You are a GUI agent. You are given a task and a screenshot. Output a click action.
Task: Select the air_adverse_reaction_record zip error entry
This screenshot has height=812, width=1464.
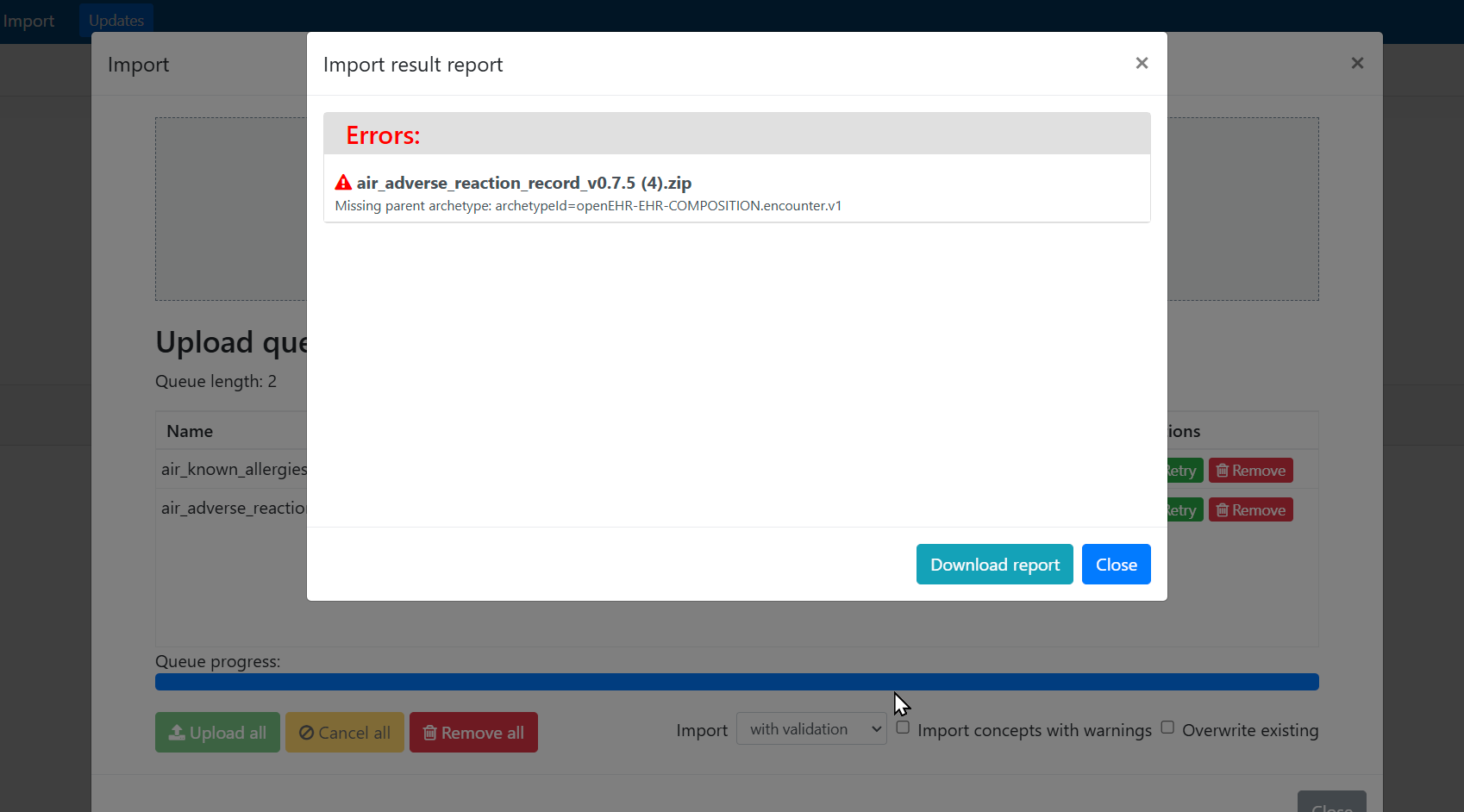click(523, 183)
